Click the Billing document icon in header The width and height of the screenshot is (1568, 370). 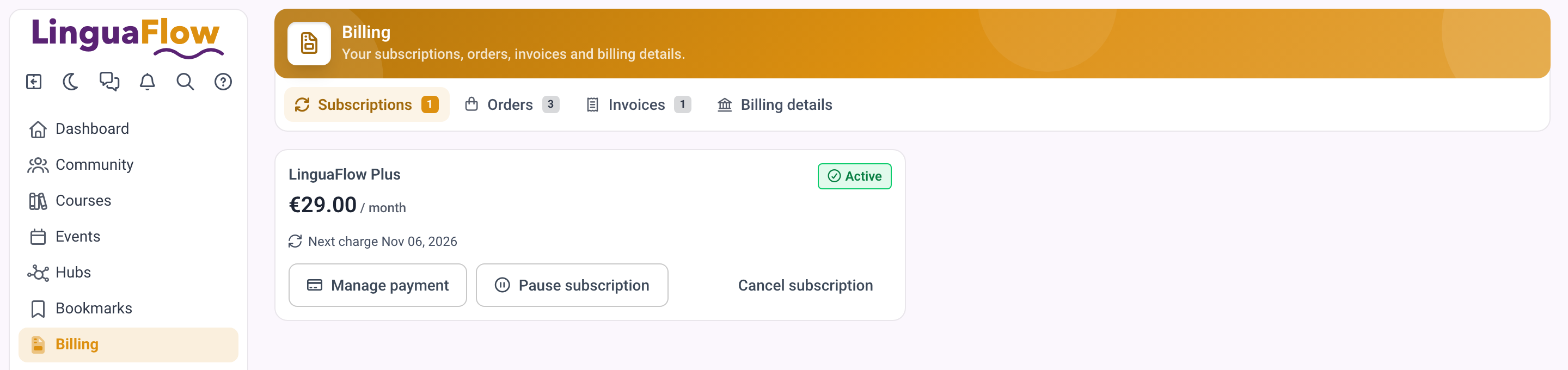coord(309,44)
